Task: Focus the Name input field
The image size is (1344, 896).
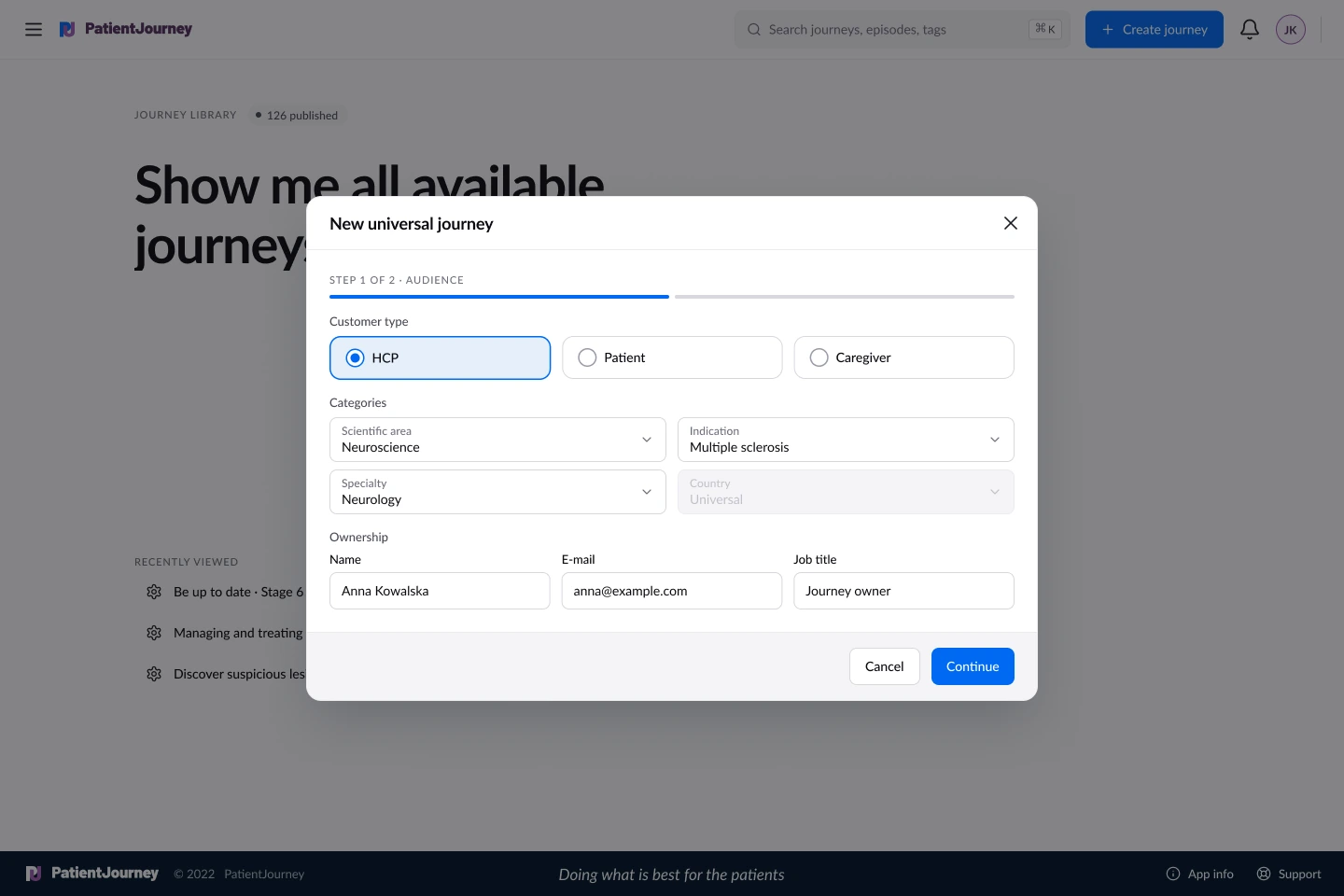Action: click(440, 591)
